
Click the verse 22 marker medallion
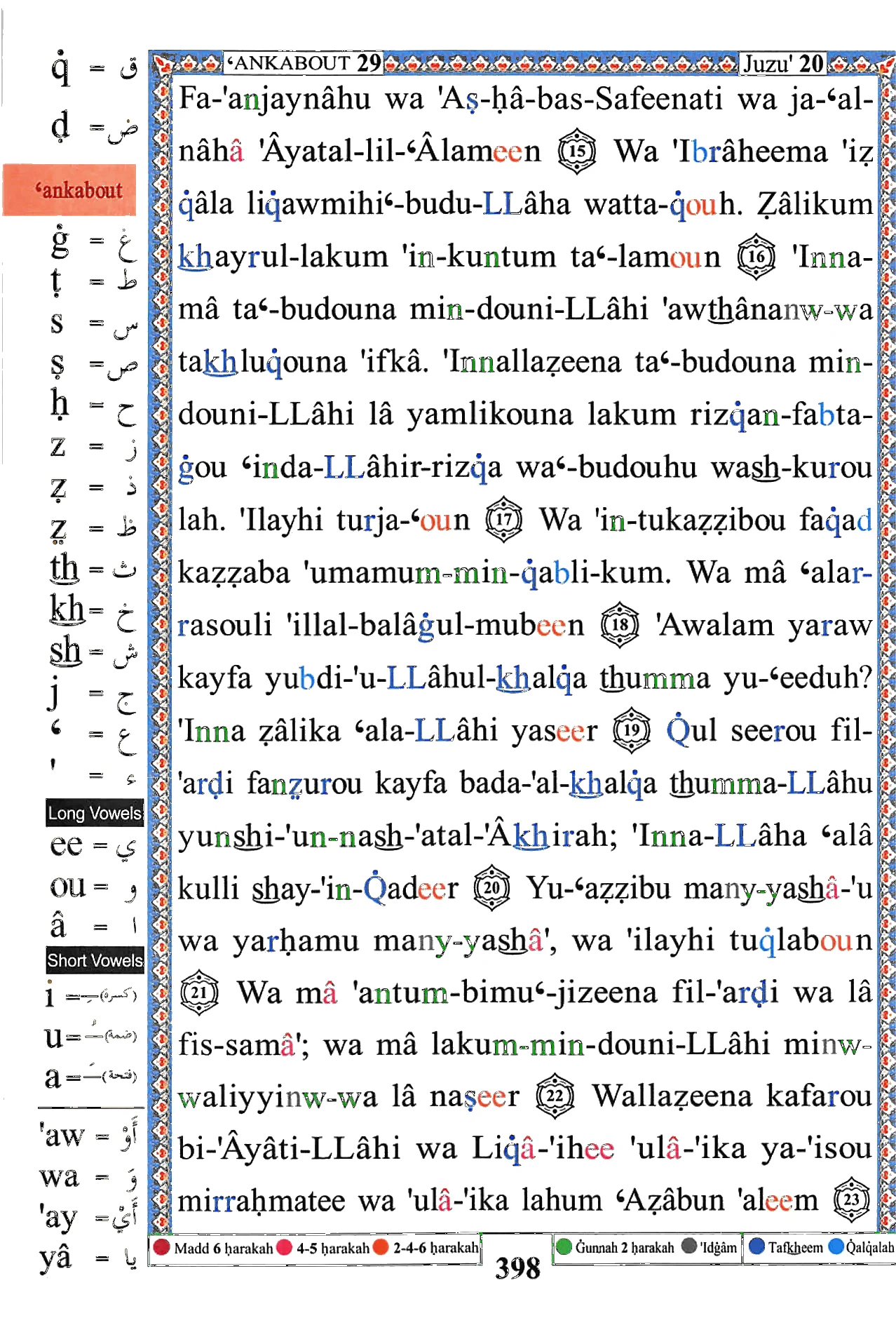(x=555, y=1096)
